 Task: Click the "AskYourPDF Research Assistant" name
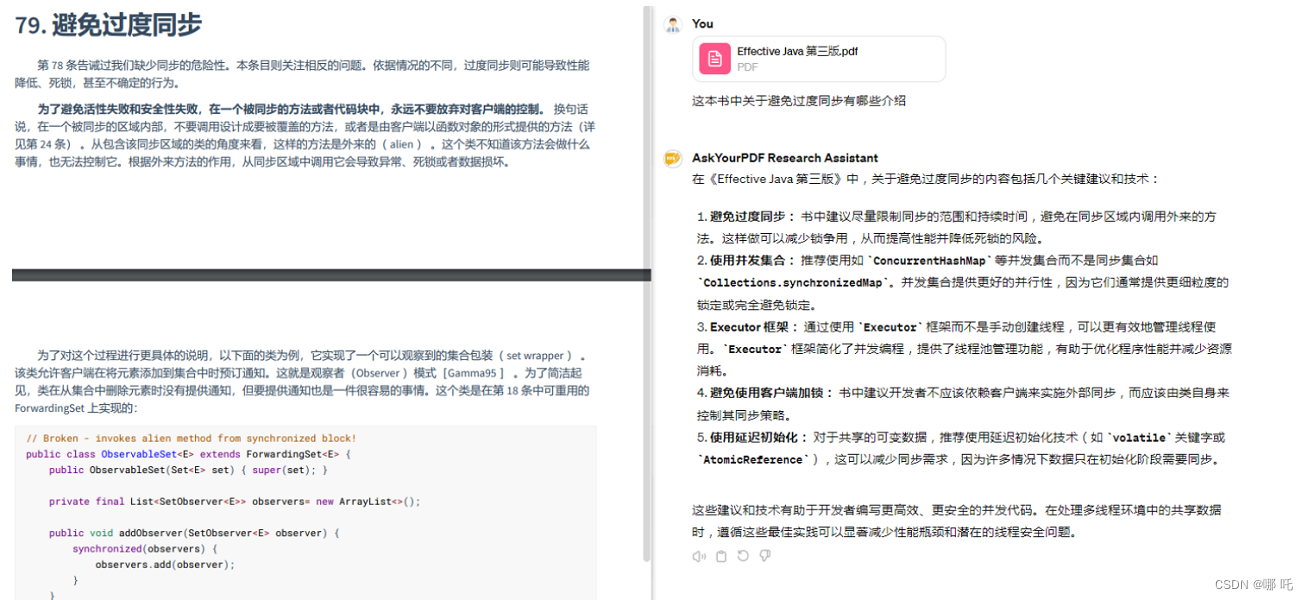tap(785, 158)
